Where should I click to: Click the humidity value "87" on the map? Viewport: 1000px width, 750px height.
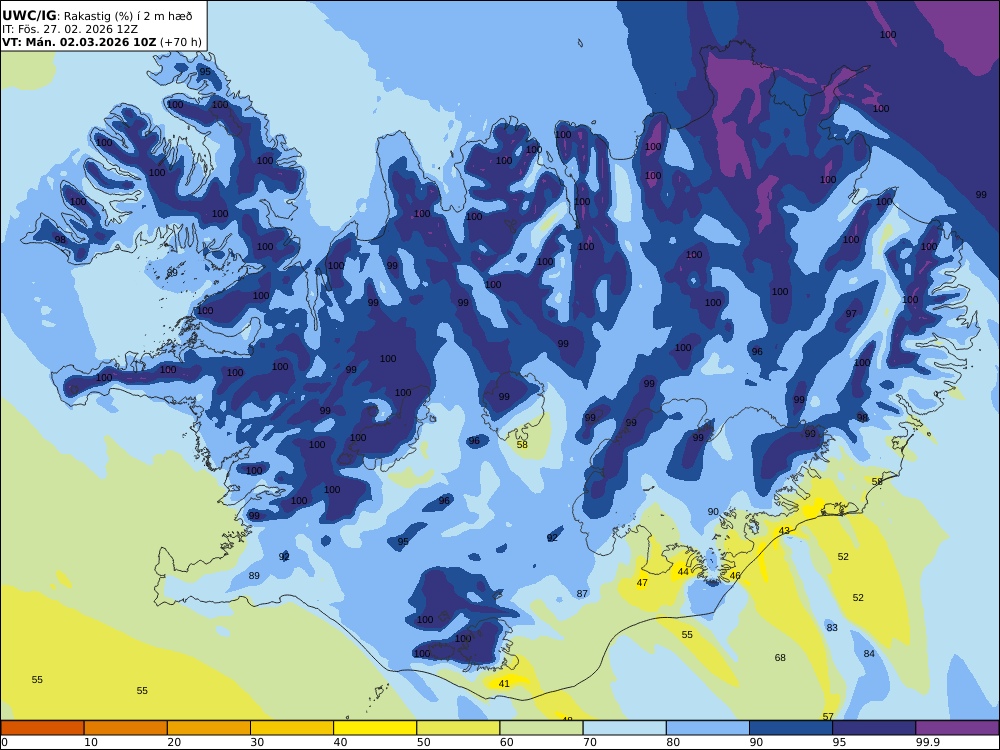coord(582,594)
